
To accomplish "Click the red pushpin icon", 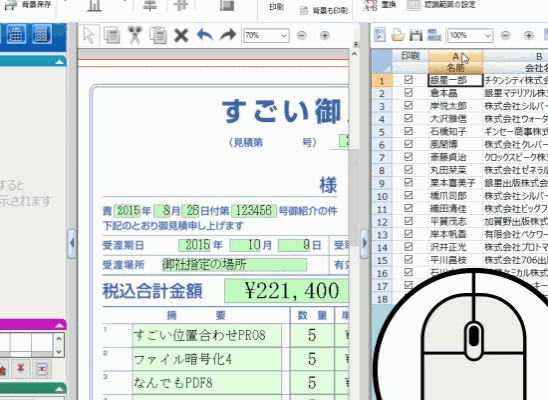I will tap(21, 369).
